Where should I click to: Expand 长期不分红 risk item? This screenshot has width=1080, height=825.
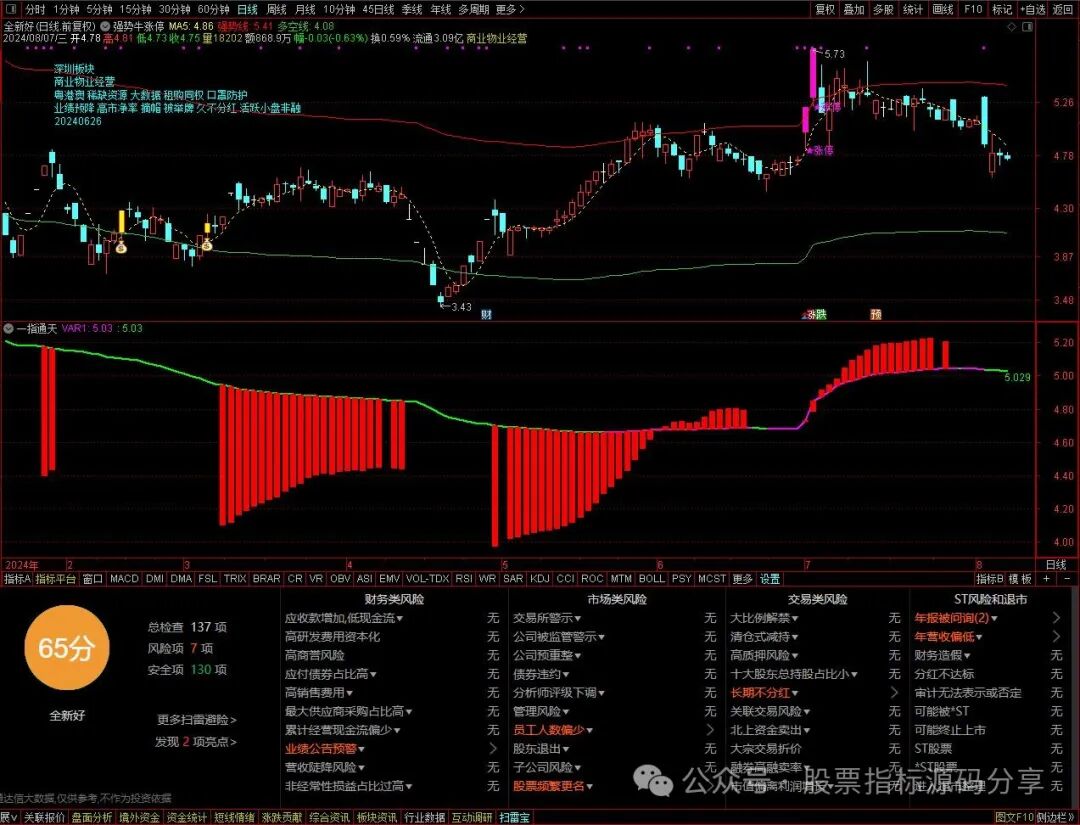pos(765,693)
